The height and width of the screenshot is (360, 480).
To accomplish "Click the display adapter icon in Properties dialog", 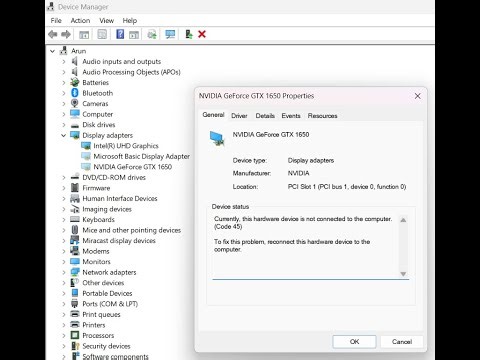I will click(x=217, y=138).
